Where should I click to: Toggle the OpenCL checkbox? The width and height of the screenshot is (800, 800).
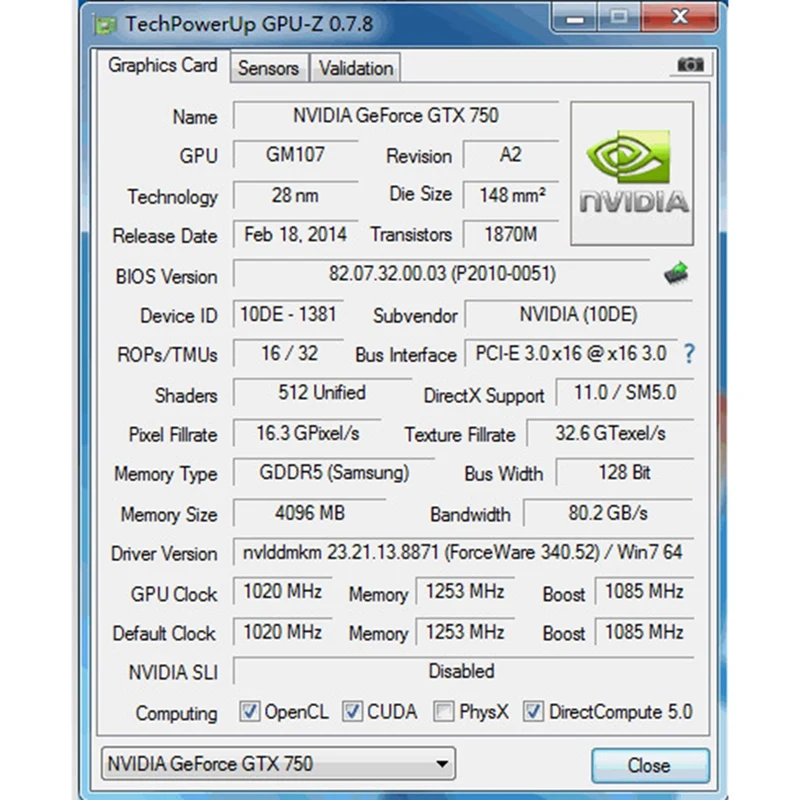[249, 711]
